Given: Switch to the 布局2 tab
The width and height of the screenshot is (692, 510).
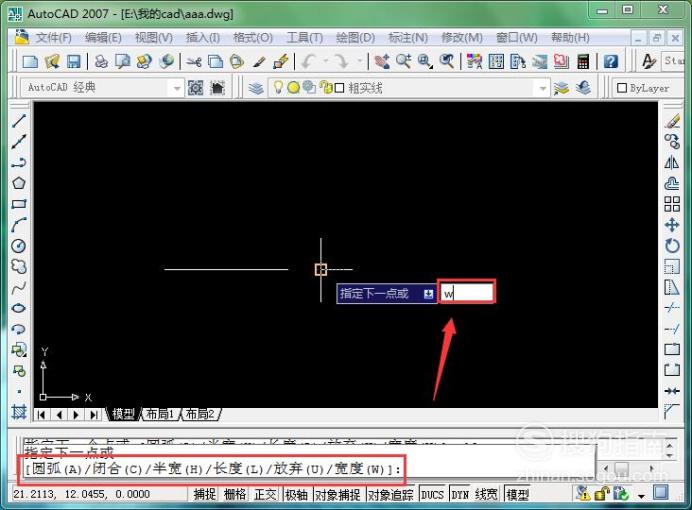Looking at the screenshot, I should point(199,414).
